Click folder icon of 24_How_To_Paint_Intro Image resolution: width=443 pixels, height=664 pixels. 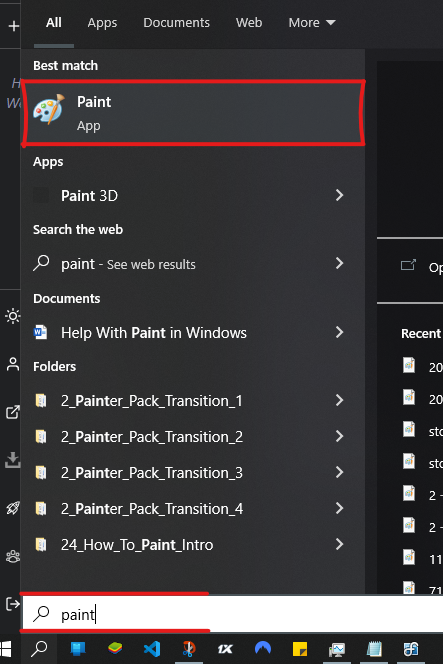coord(41,545)
